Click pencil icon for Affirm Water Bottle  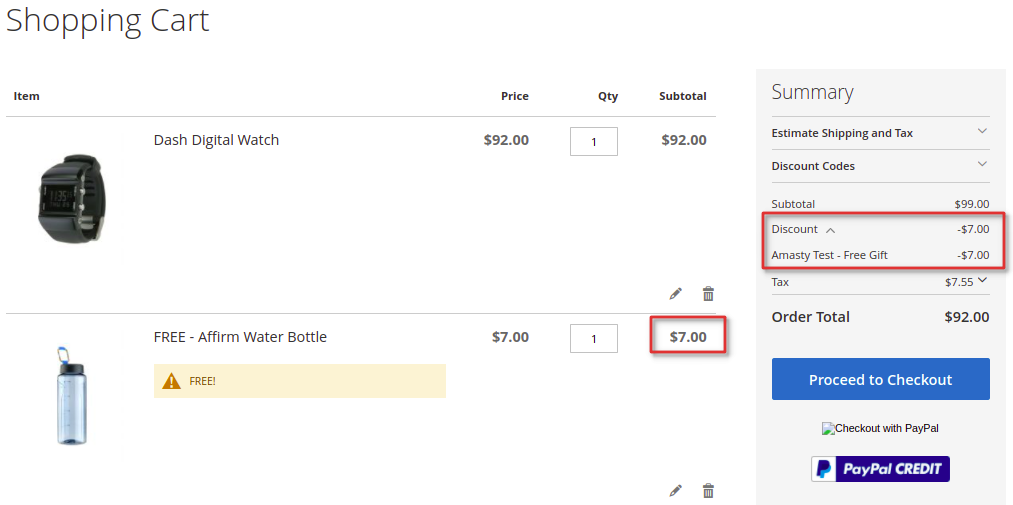tap(675, 490)
